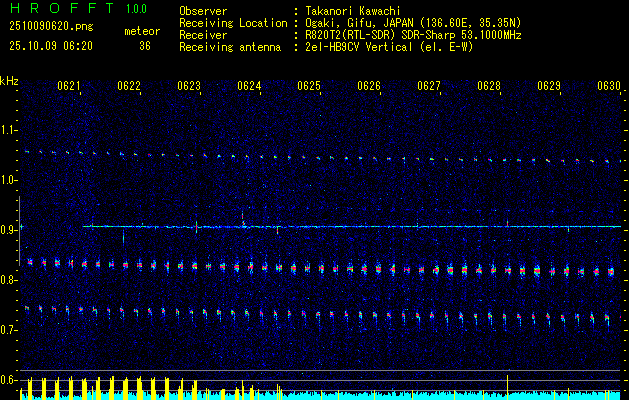Image resolution: width=629 pixels, height=400 pixels.
Task: Click the Receiving Location label
Action: pos(233,23)
